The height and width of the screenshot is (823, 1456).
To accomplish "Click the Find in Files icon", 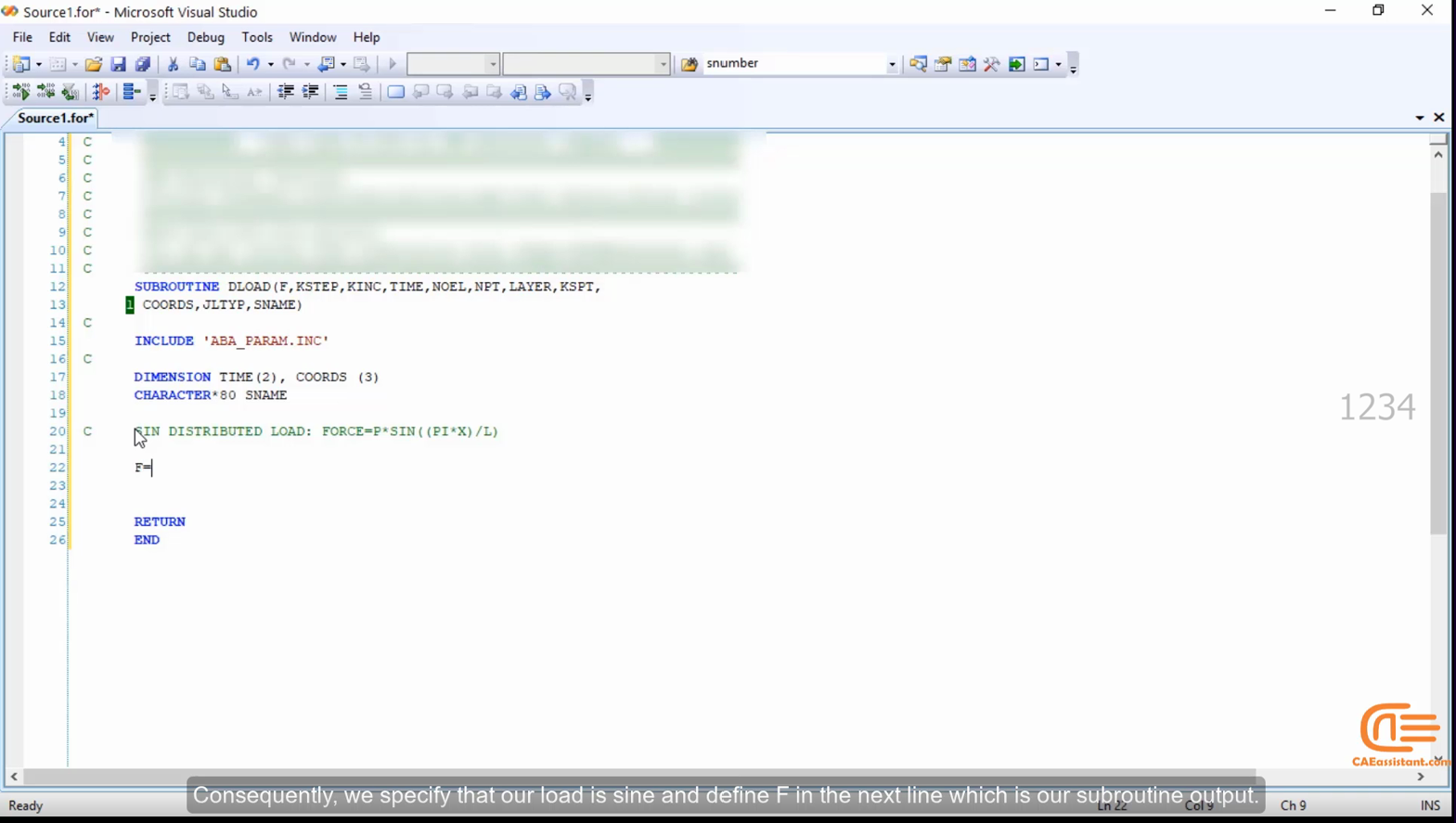I will pyautogui.click(x=689, y=64).
